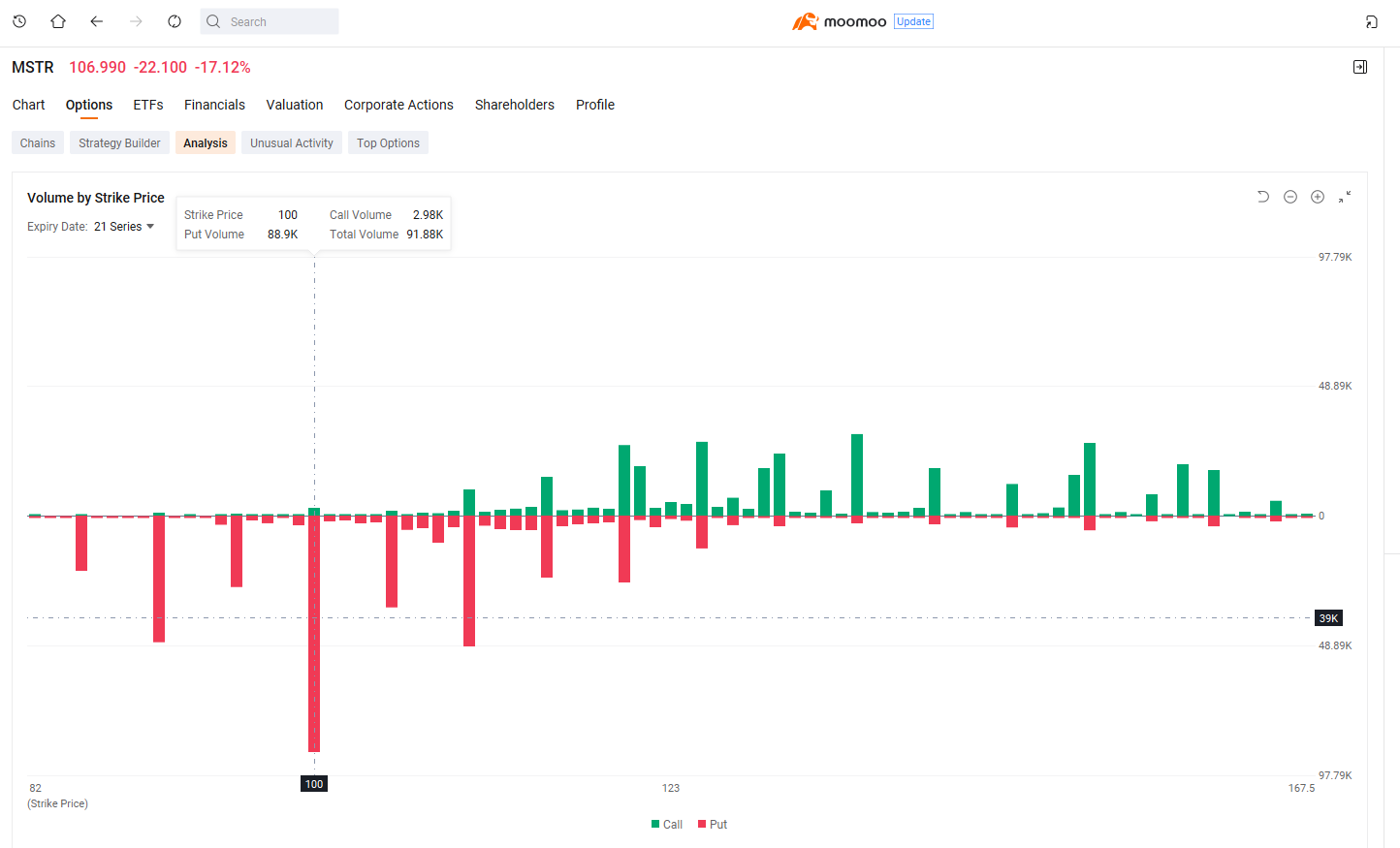Screen dimensions: 1400x848
Task: Click the 100 strike marker on the axis
Action: pyautogui.click(x=314, y=784)
